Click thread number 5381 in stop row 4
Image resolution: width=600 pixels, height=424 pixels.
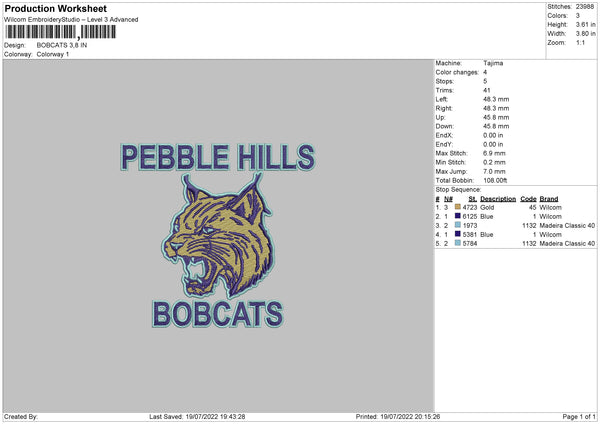click(470, 234)
